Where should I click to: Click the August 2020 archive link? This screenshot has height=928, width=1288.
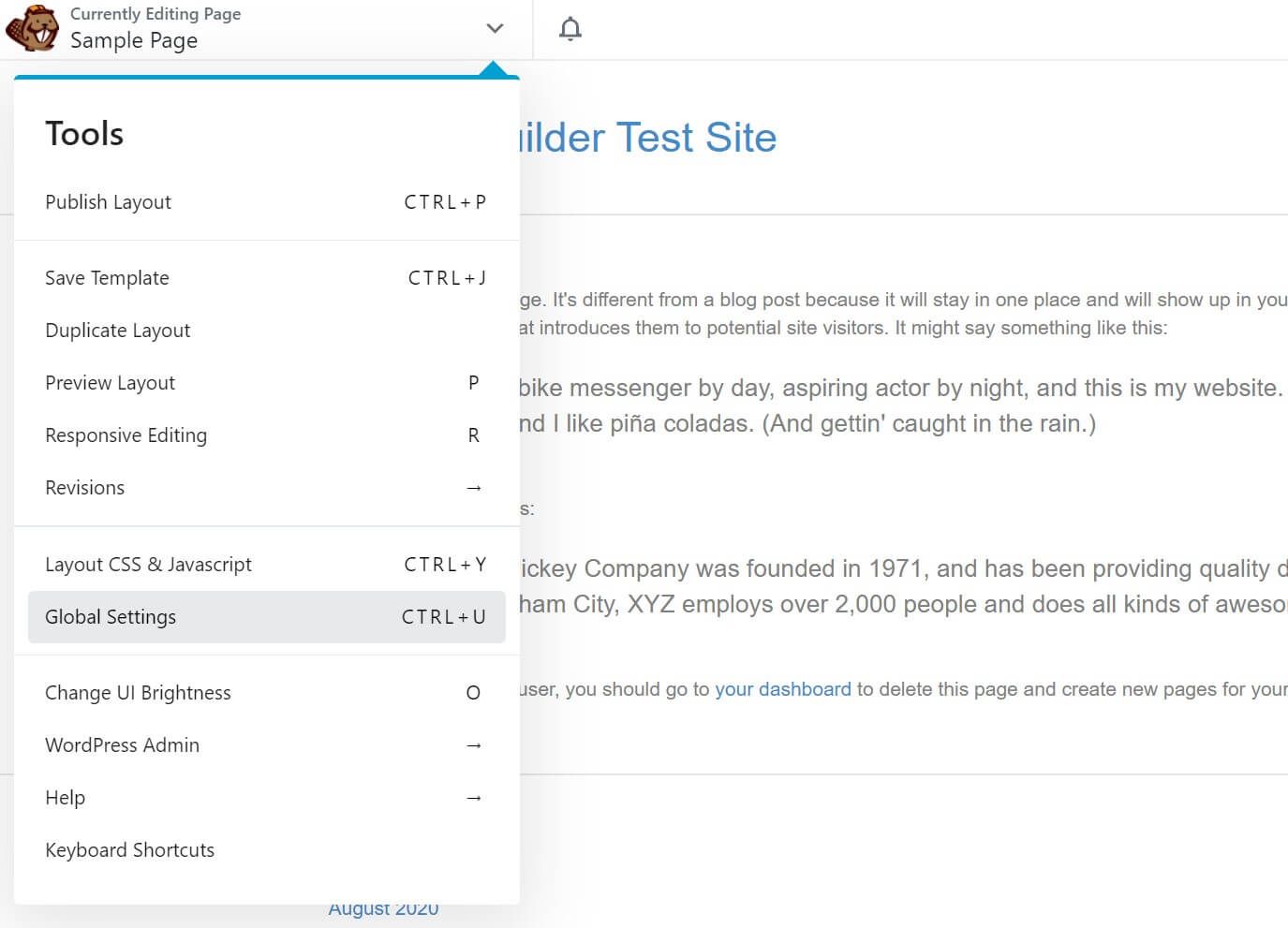383,907
